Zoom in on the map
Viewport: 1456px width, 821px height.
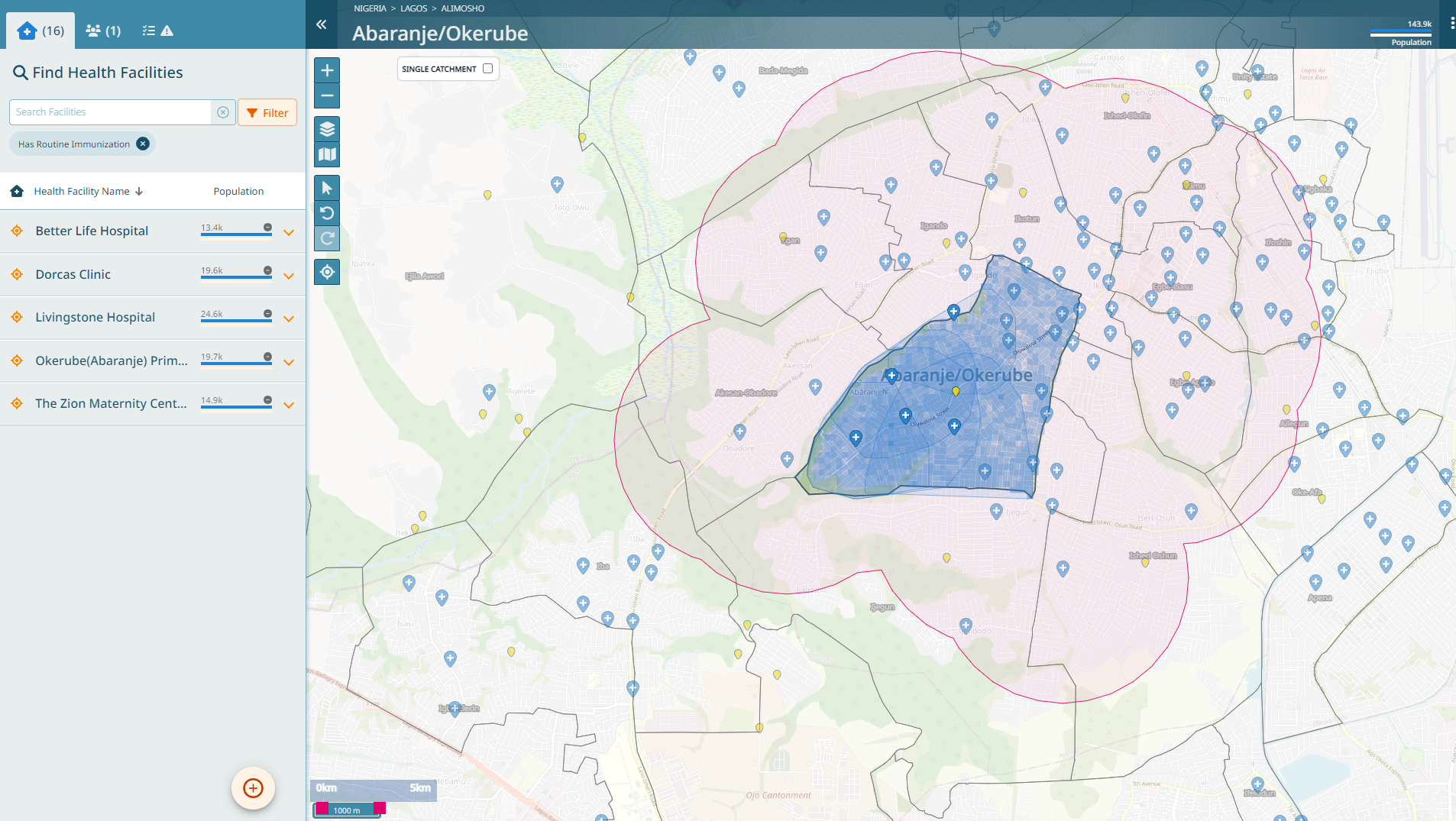[327, 71]
